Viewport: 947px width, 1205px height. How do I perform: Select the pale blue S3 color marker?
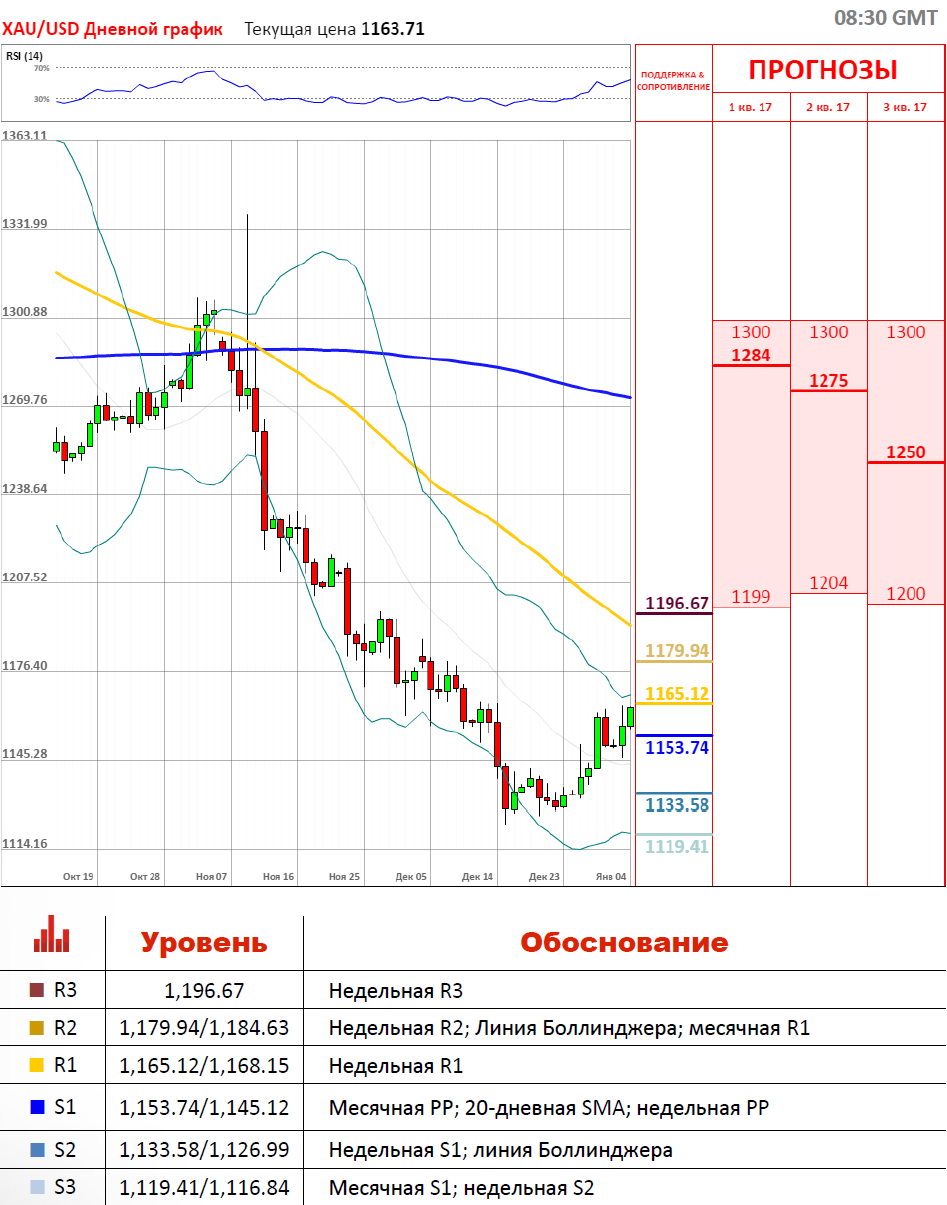coord(37,1188)
